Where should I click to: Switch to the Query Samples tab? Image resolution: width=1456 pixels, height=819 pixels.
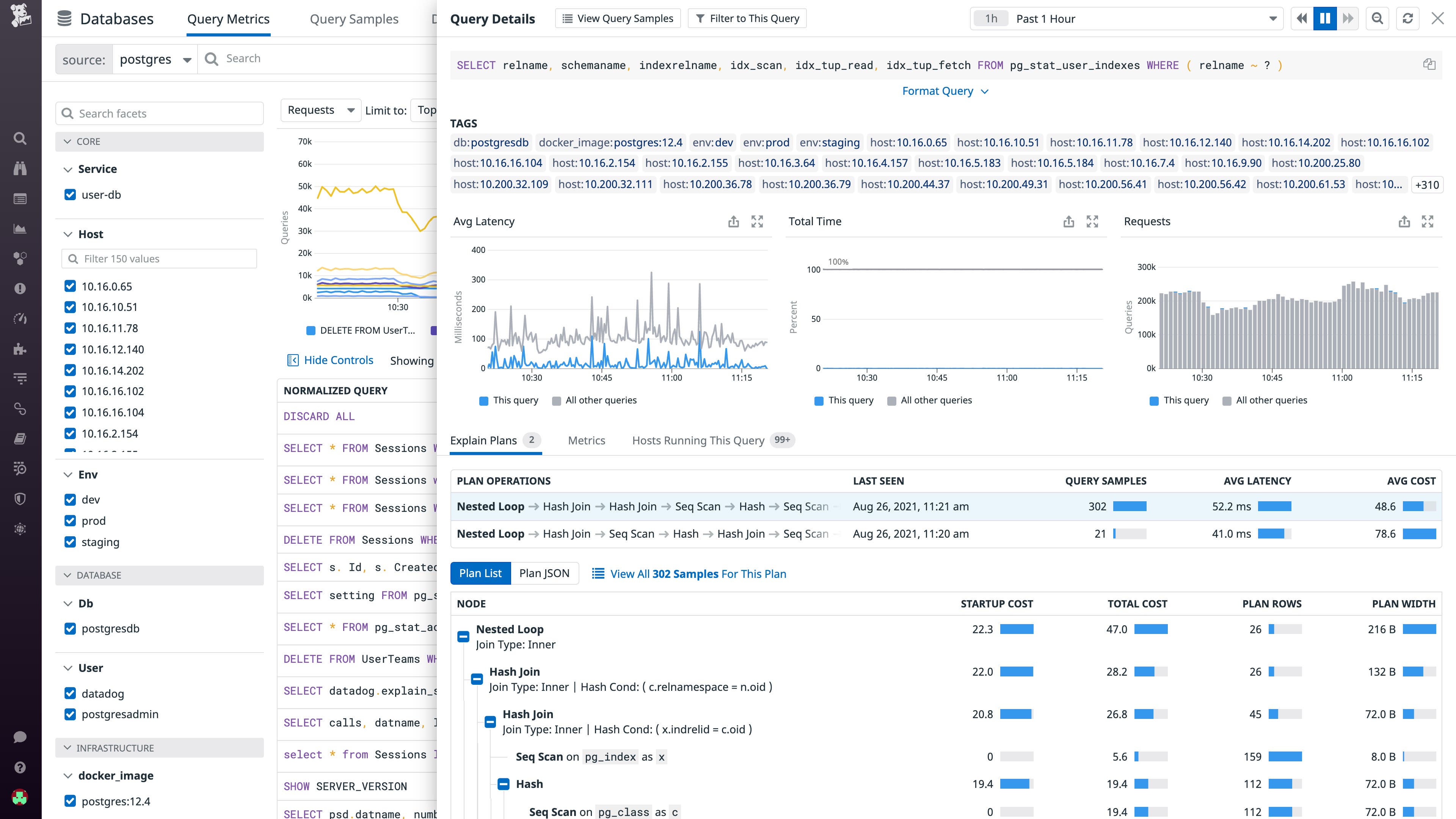[x=354, y=18]
